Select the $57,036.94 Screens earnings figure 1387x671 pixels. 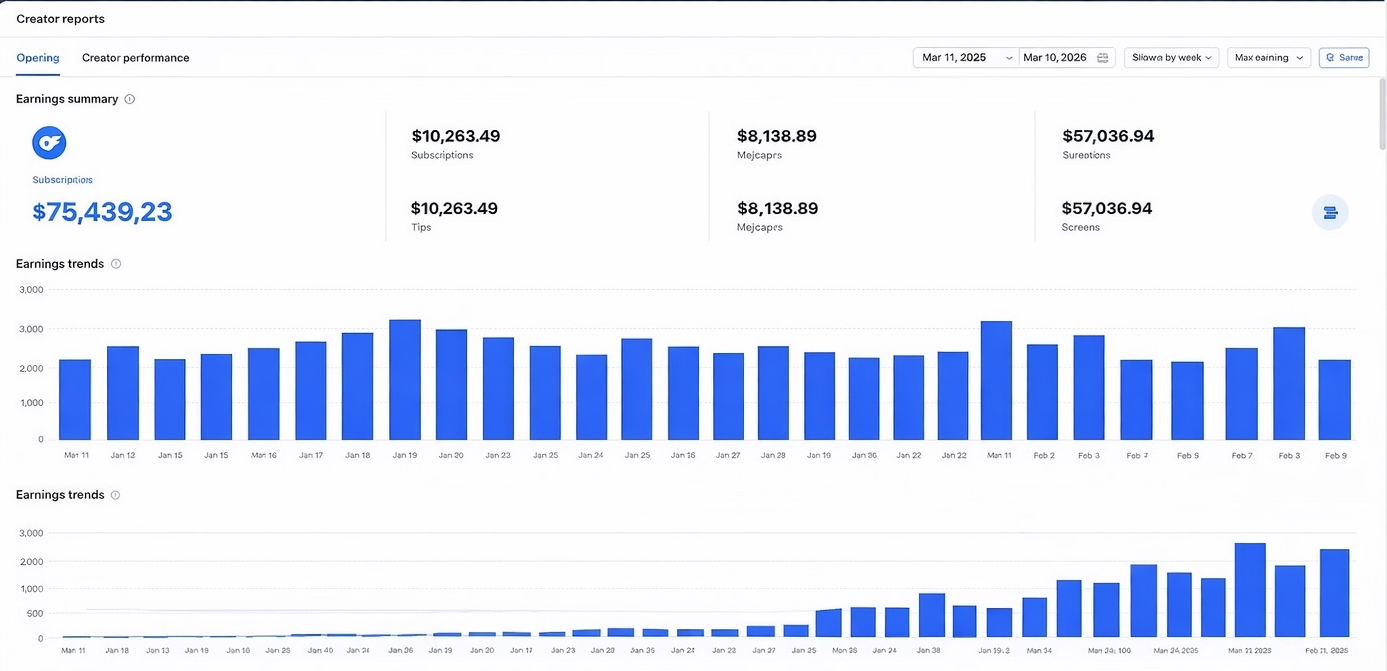[x=1107, y=209]
